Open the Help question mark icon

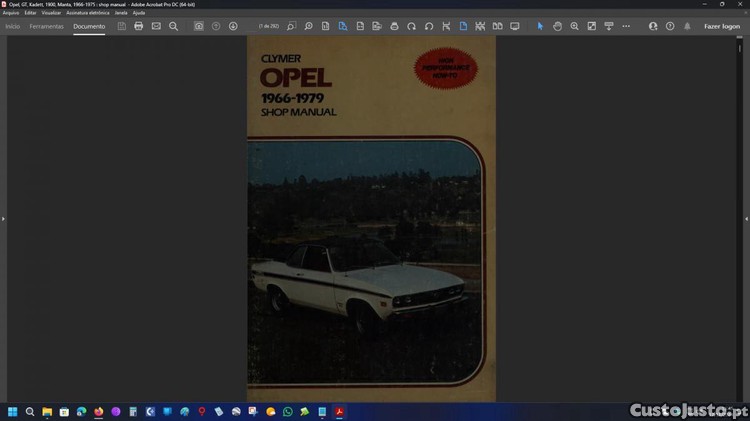coord(670,26)
